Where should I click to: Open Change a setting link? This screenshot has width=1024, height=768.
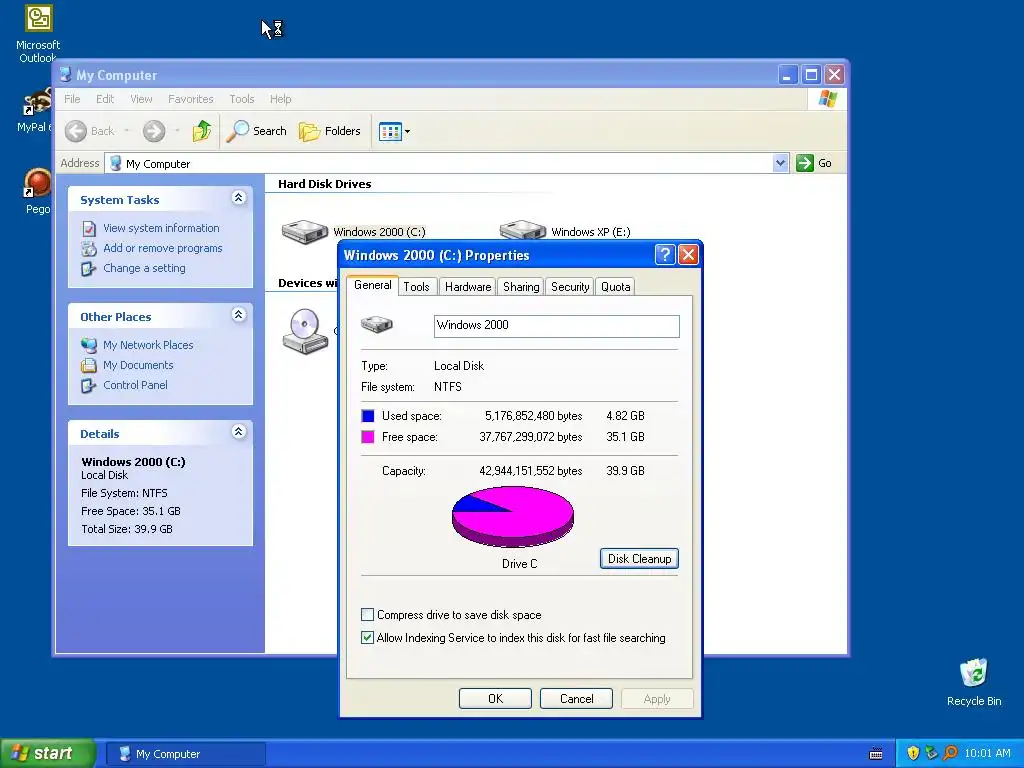point(144,268)
